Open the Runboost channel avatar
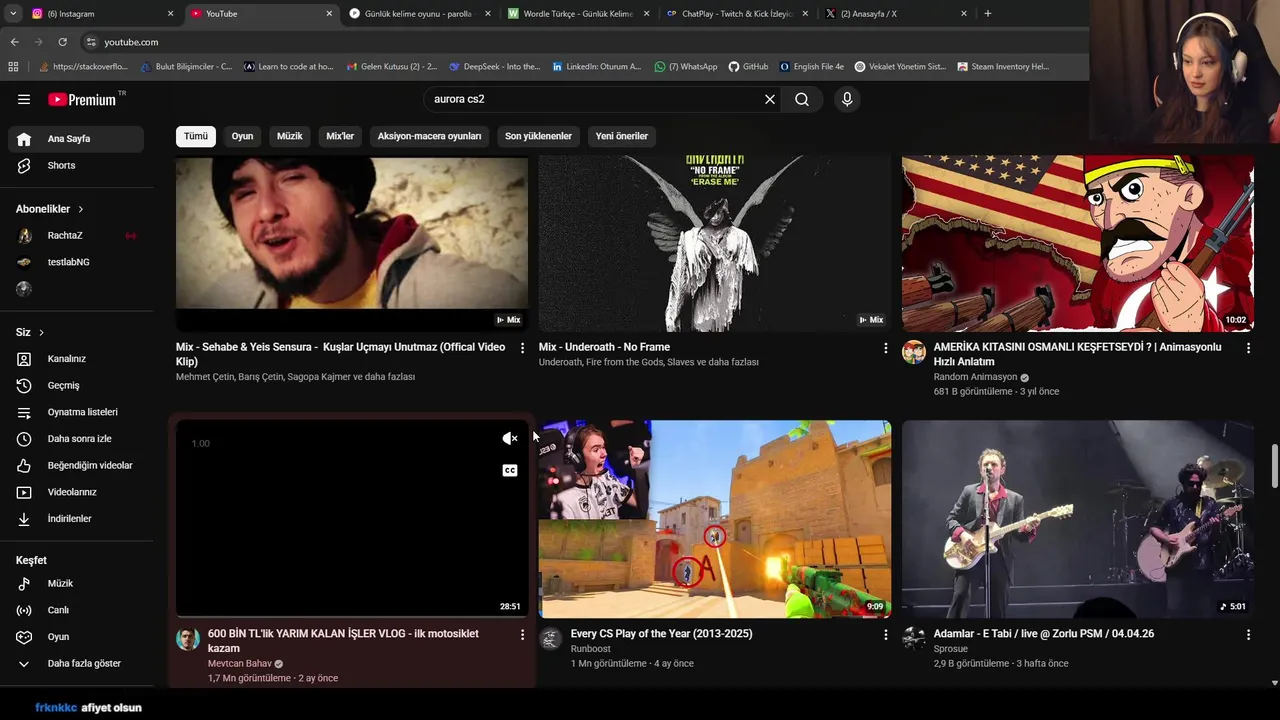Viewport: 1280px width, 720px height. point(551,639)
